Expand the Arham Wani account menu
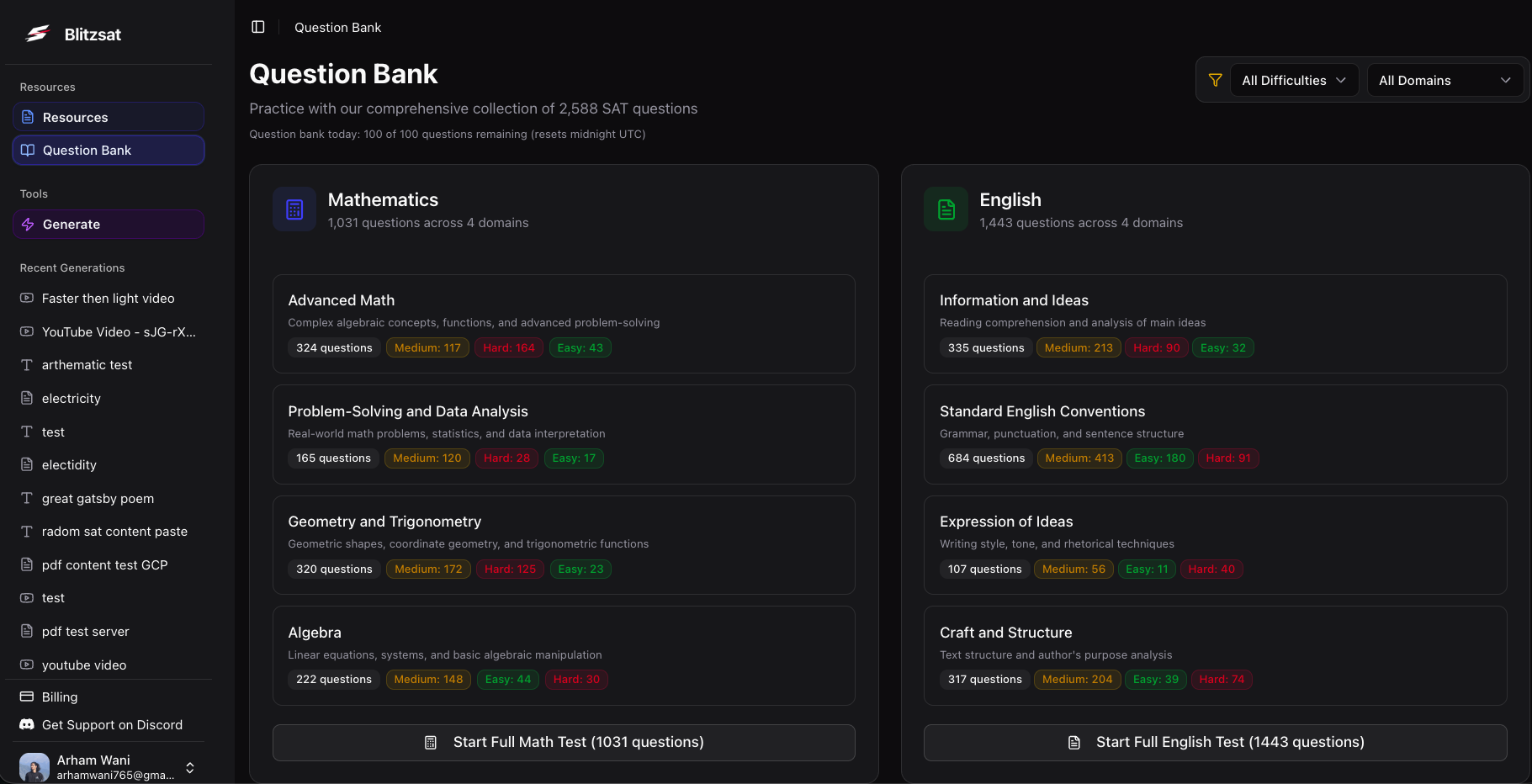 click(x=190, y=767)
